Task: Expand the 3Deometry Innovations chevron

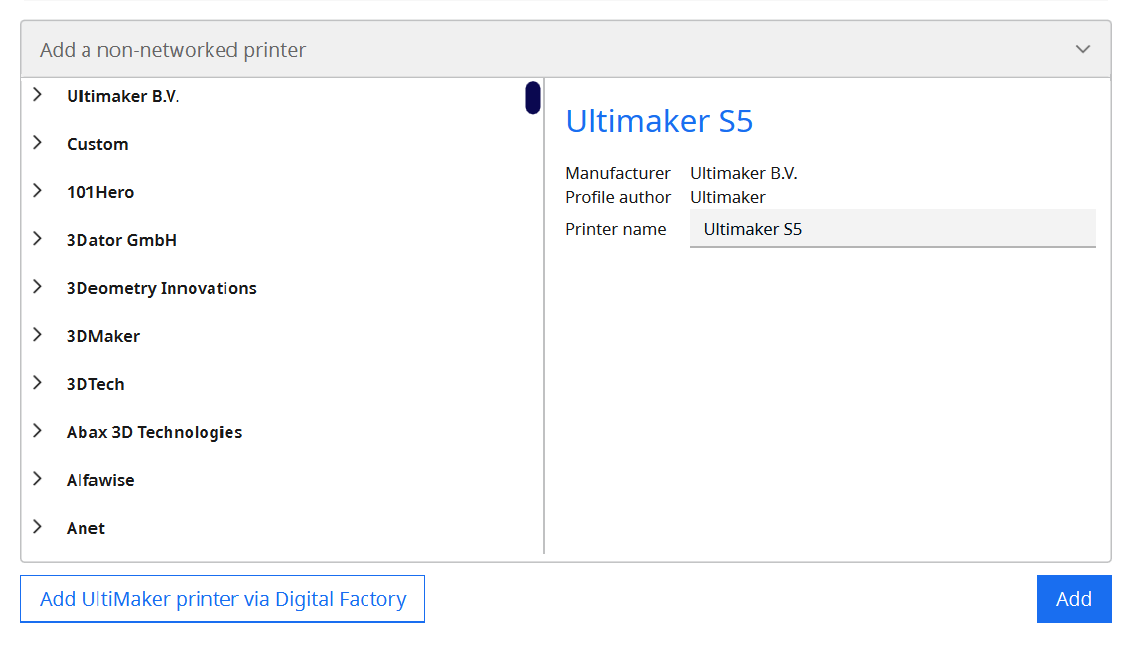Action: pyautogui.click(x=38, y=287)
